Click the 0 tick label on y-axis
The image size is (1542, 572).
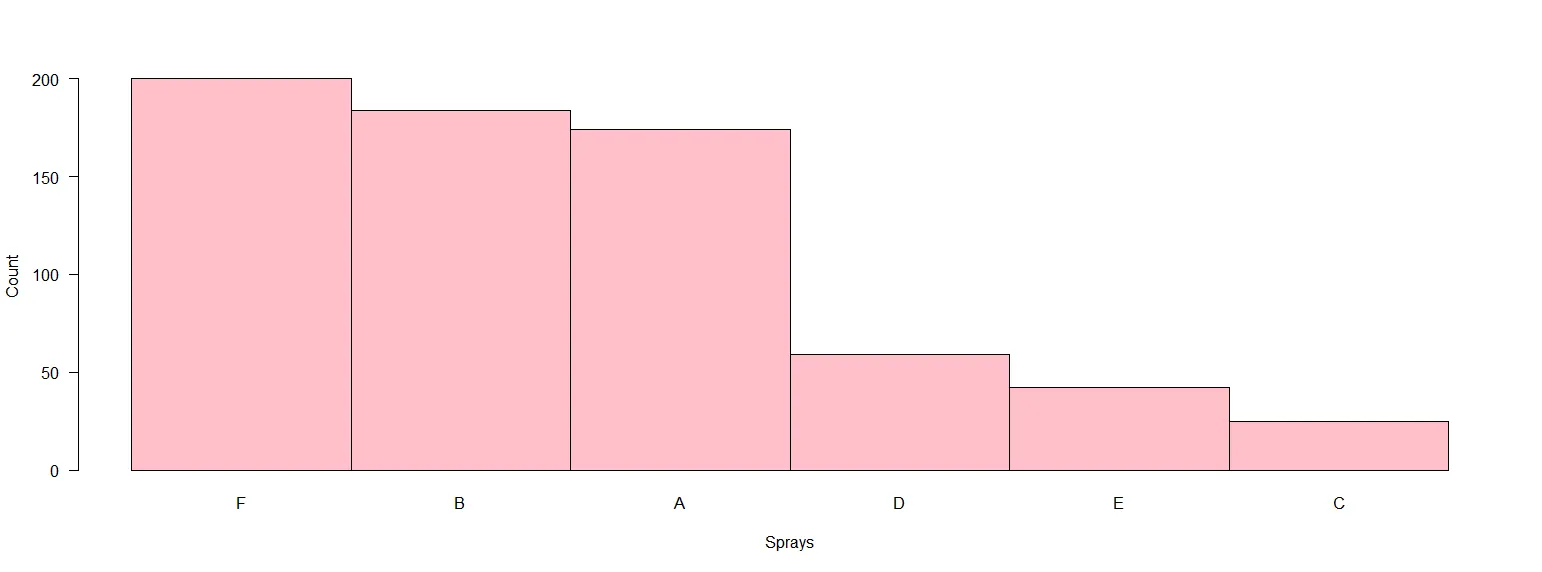(55, 471)
